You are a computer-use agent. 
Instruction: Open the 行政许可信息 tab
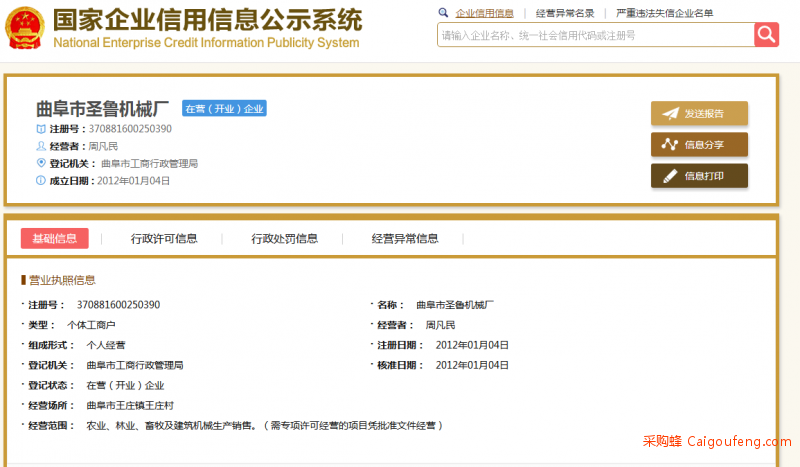[x=164, y=239]
